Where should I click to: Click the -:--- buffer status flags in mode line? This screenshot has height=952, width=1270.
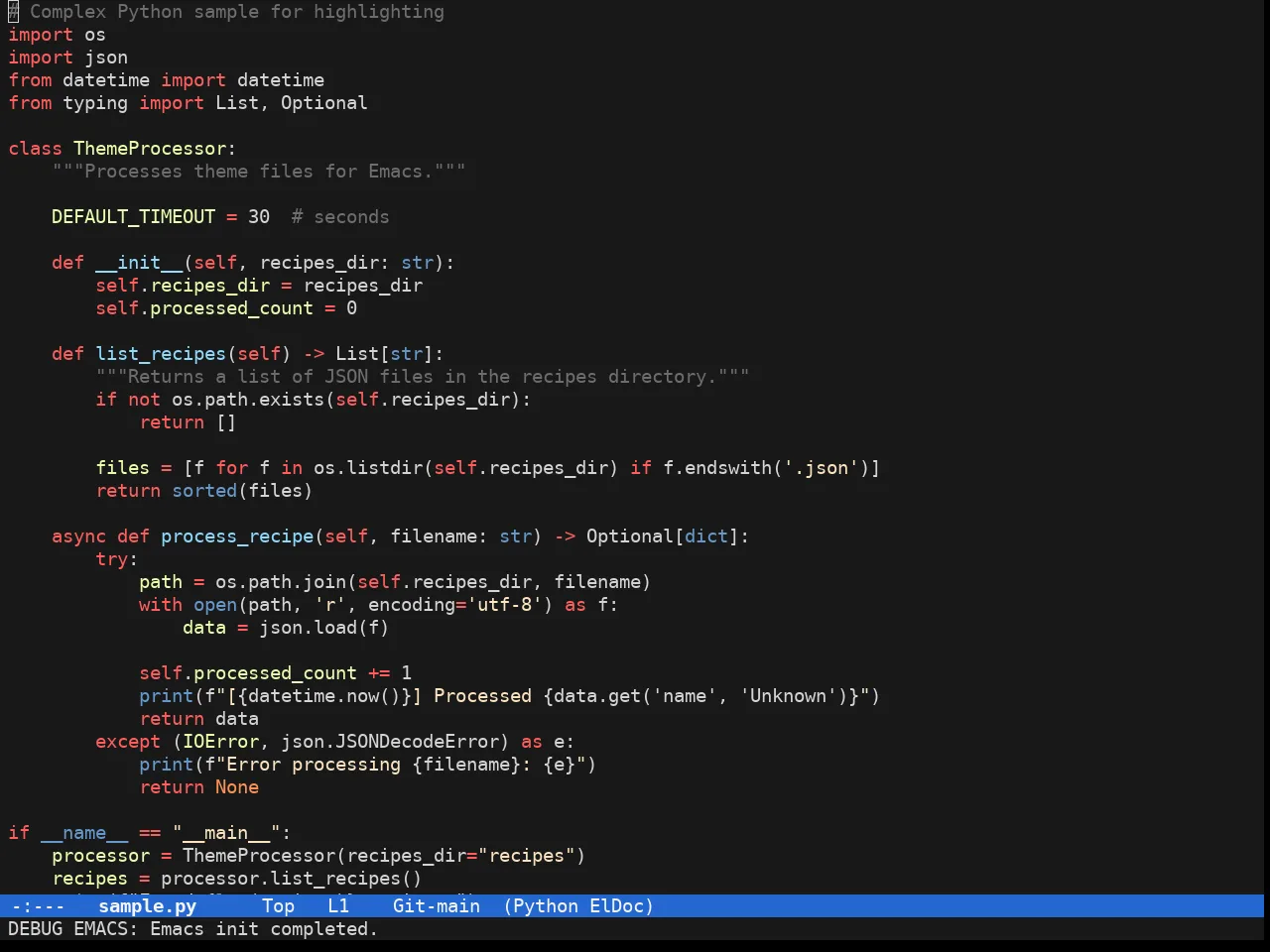pyautogui.click(x=38, y=906)
